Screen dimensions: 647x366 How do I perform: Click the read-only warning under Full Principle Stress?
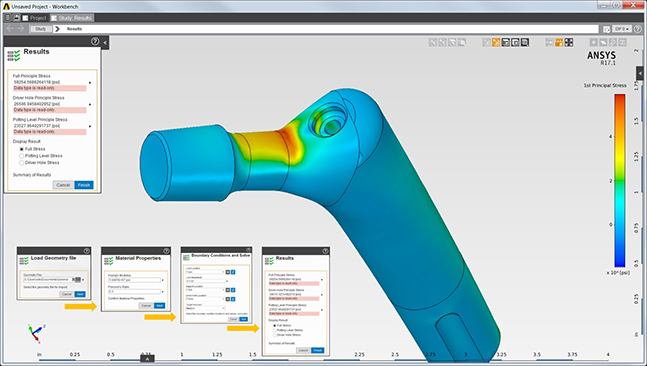(50, 88)
